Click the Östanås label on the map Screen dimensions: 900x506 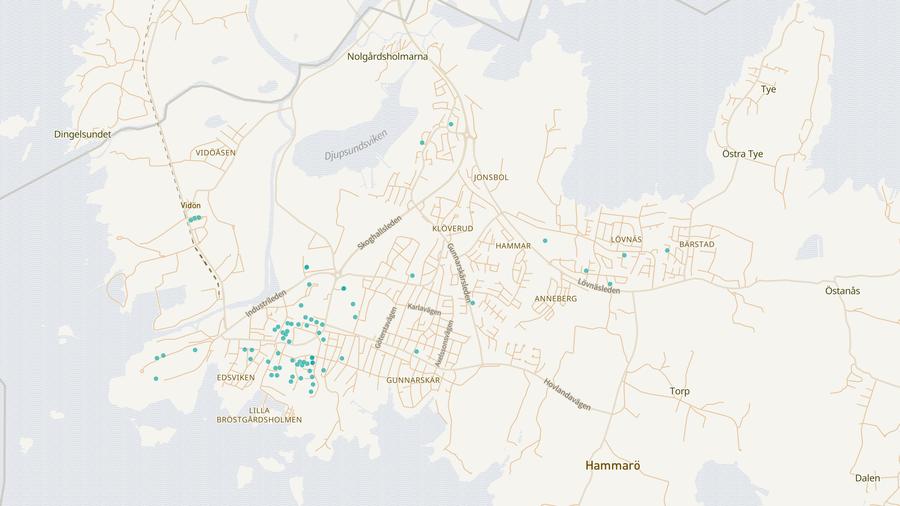pyautogui.click(x=842, y=291)
